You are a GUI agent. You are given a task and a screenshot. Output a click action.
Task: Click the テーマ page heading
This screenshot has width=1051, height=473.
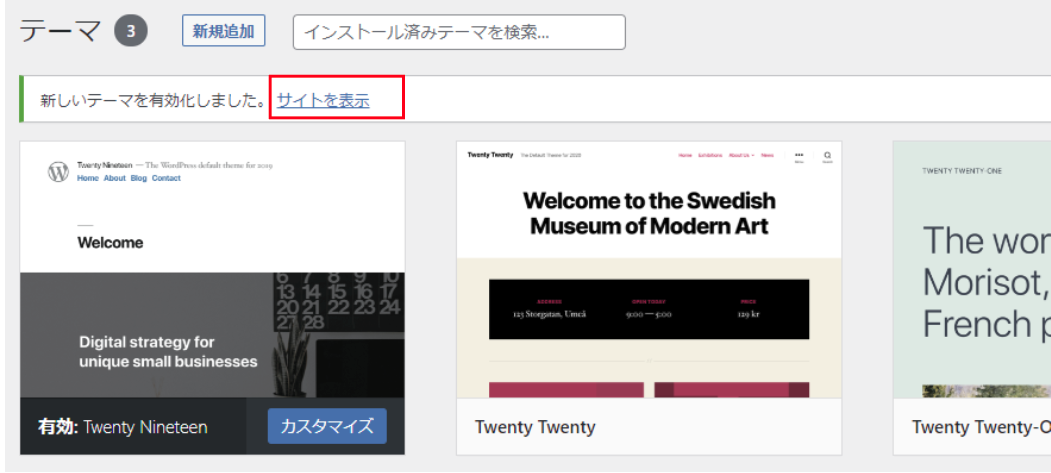coord(60,31)
